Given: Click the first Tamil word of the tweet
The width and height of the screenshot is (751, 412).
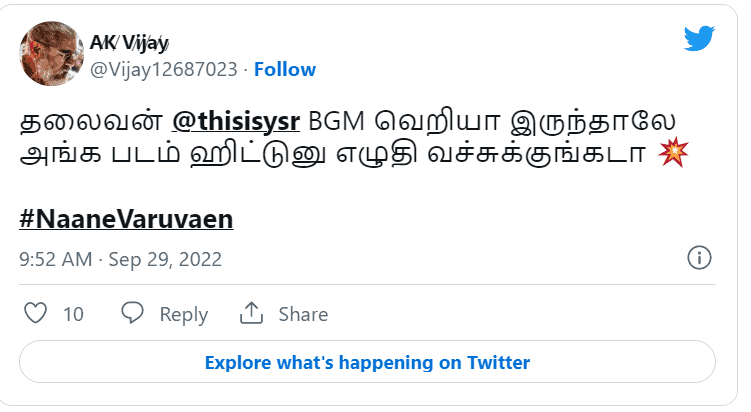Looking at the screenshot, I should point(90,122).
